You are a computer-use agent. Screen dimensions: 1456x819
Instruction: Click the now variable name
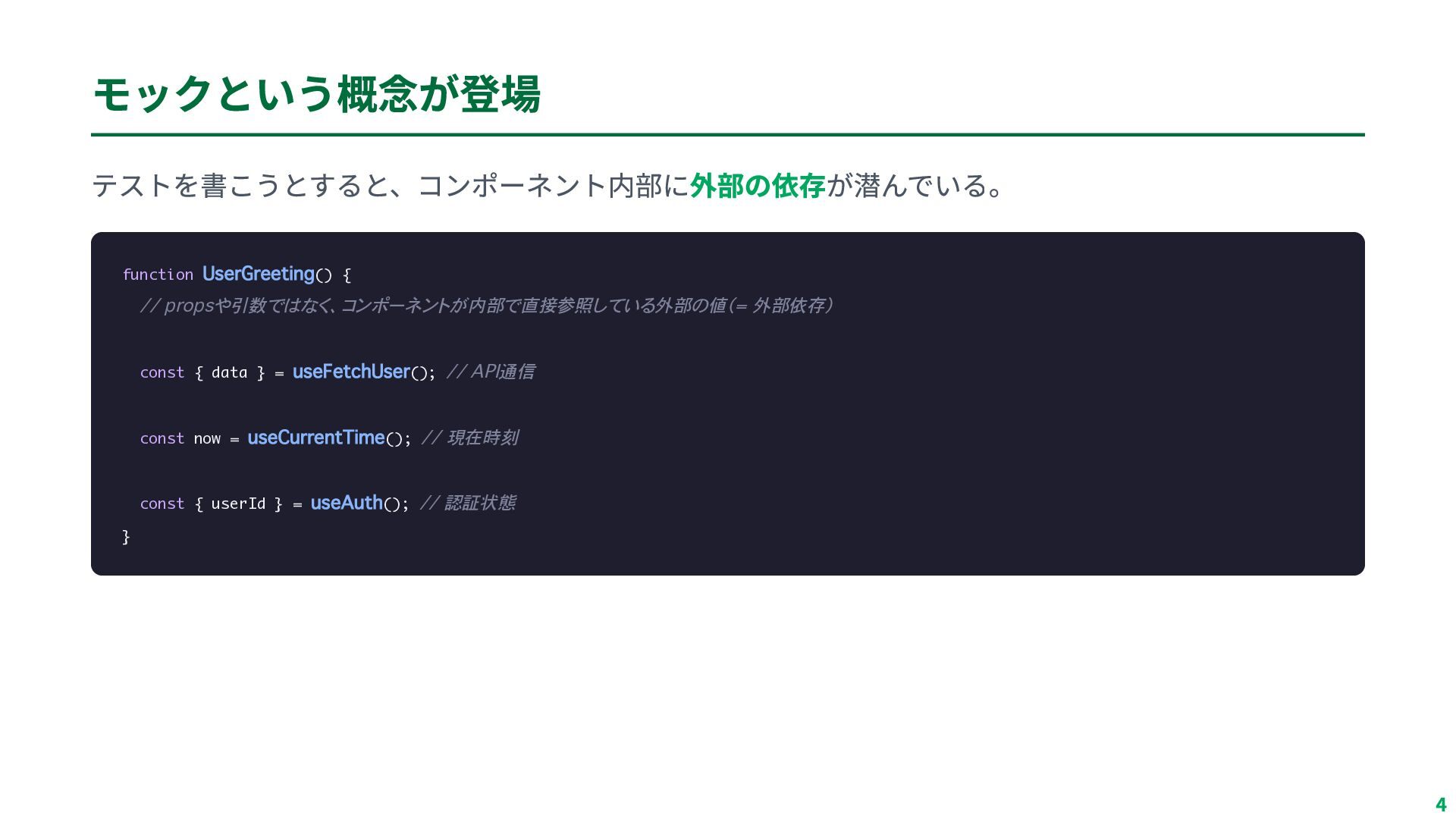pyautogui.click(x=206, y=438)
